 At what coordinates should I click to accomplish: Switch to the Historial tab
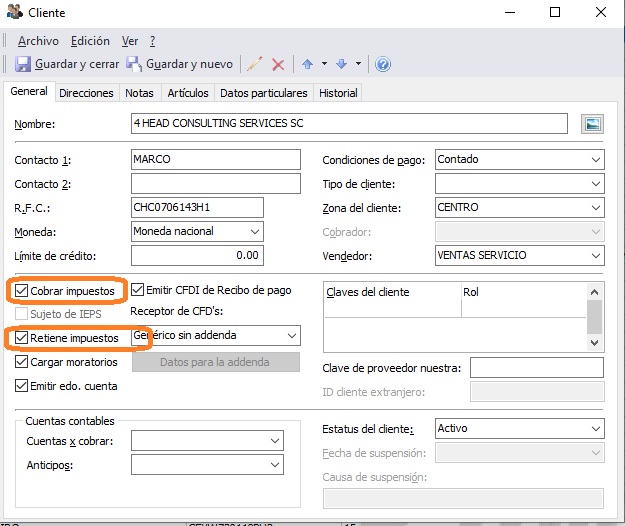click(x=338, y=93)
